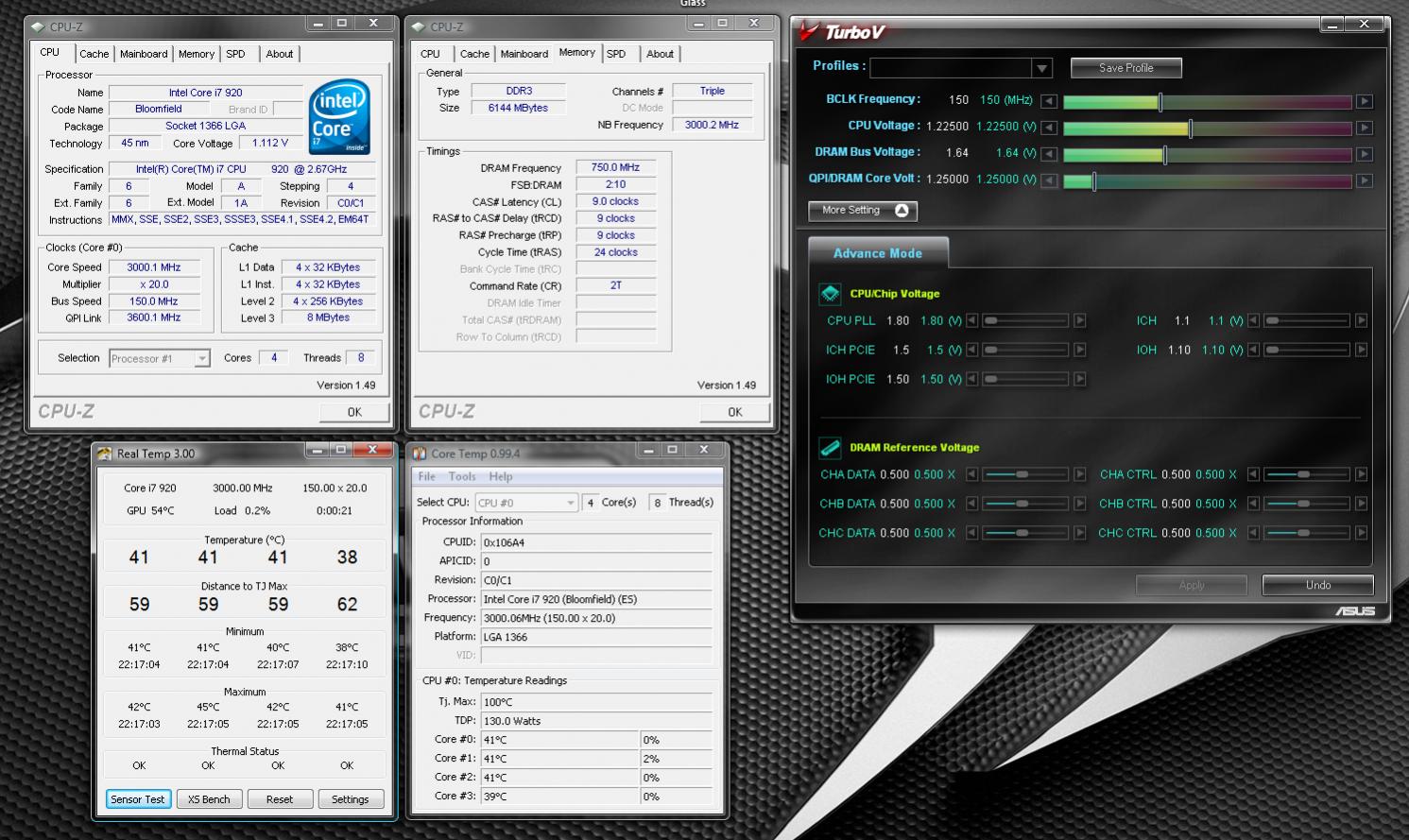Open Help menu in Core Temp
The image size is (1409, 840).
tap(501, 477)
